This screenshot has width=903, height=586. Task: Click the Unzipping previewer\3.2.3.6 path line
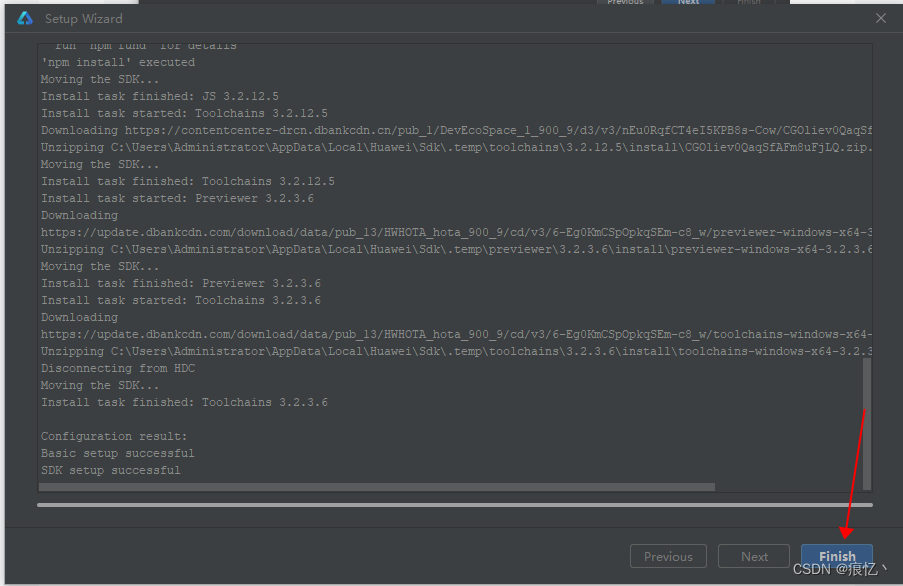456,249
